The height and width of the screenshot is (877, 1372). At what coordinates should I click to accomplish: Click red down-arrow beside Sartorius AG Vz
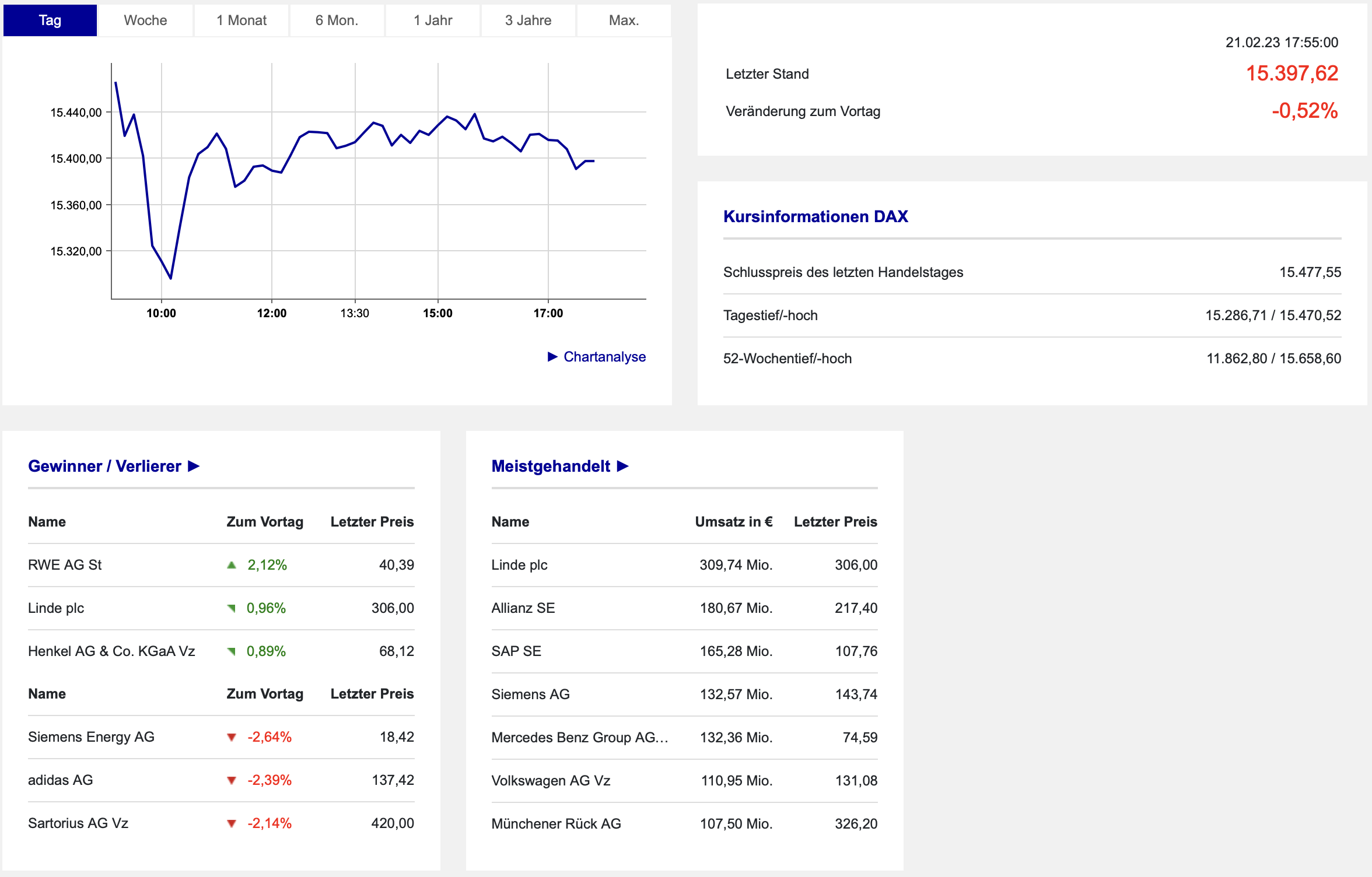pos(232,824)
